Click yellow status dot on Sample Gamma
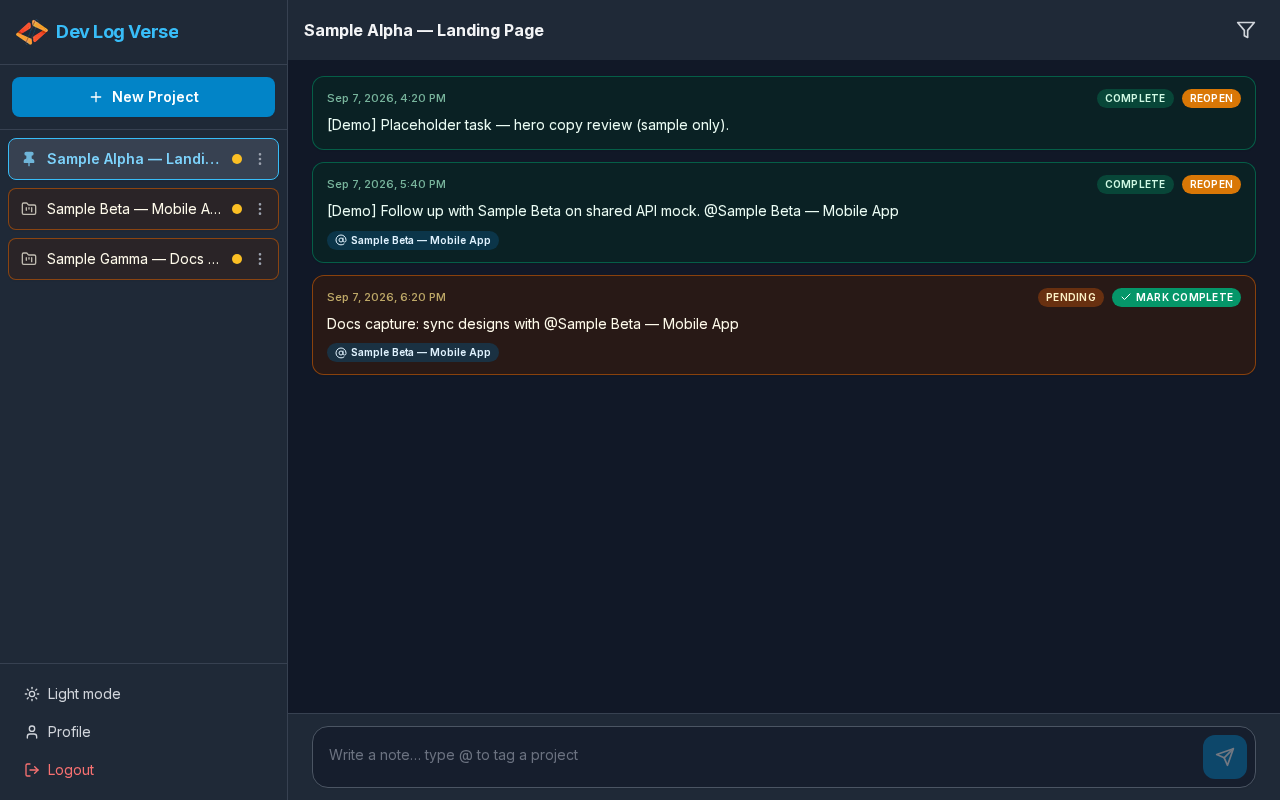The width and height of the screenshot is (1280, 800). (237, 259)
